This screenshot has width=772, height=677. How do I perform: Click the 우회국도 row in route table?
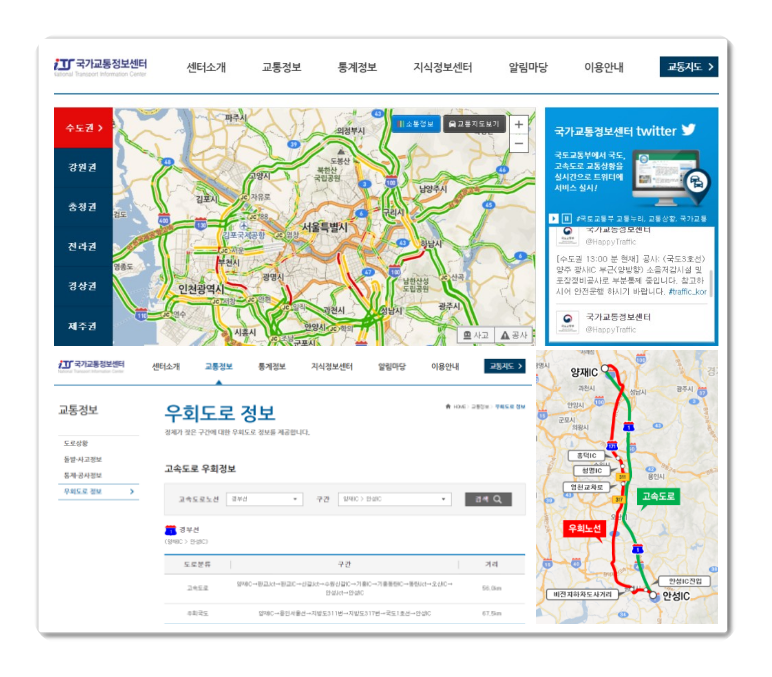click(x=345, y=613)
